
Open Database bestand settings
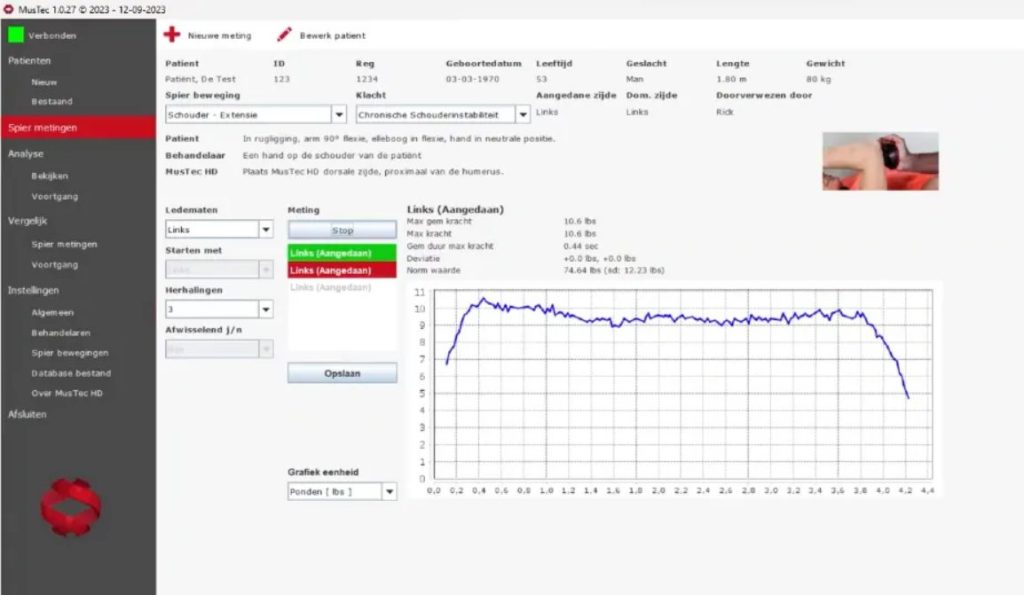71,374
